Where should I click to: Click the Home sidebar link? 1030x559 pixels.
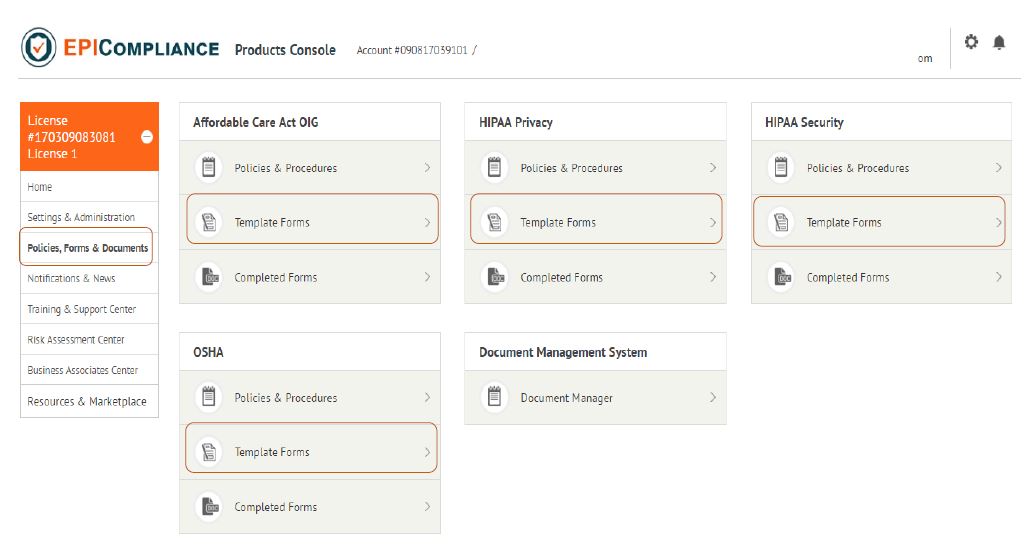click(40, 187)
